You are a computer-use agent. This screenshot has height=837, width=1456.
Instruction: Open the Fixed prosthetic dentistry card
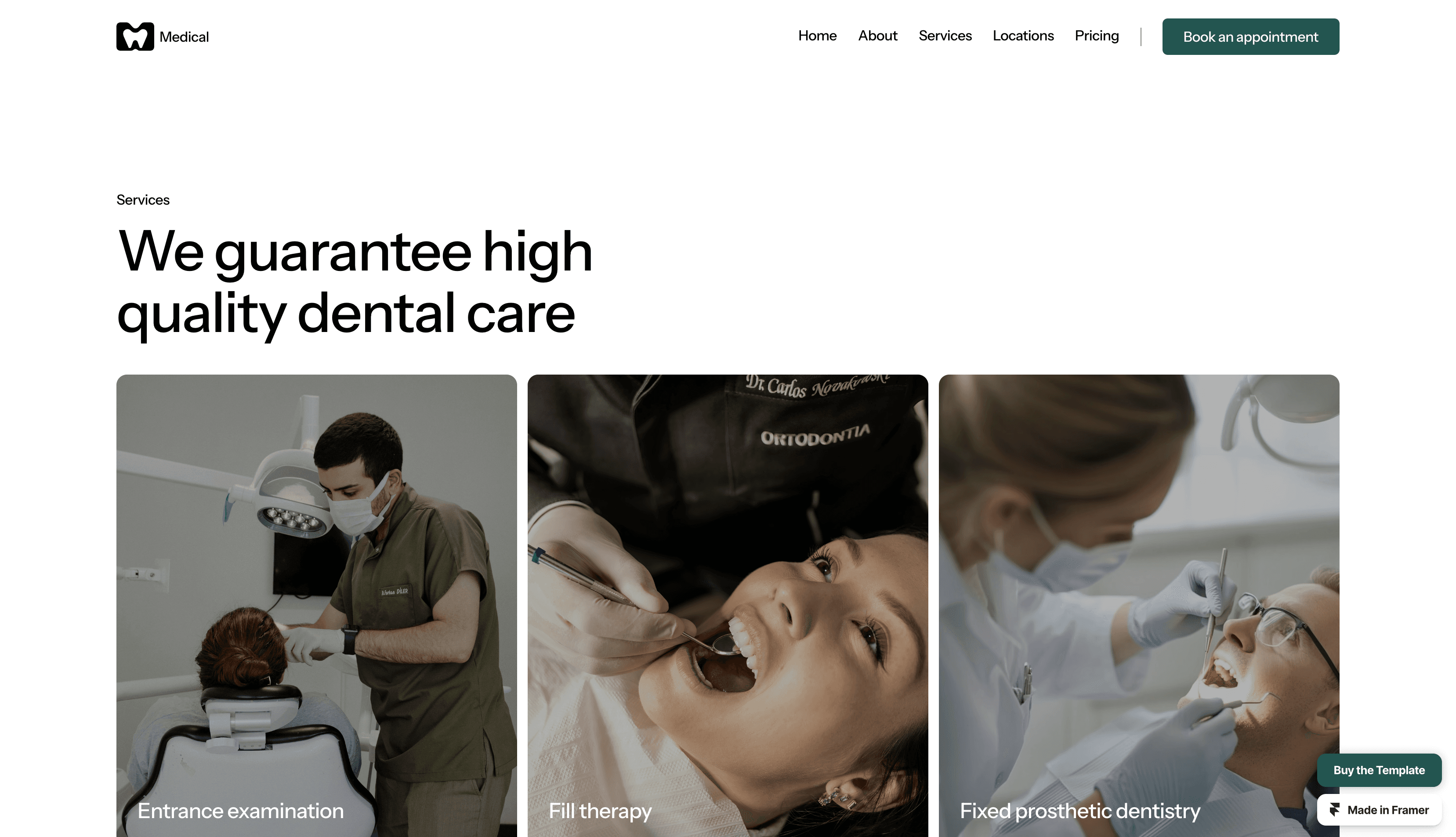1139,605
